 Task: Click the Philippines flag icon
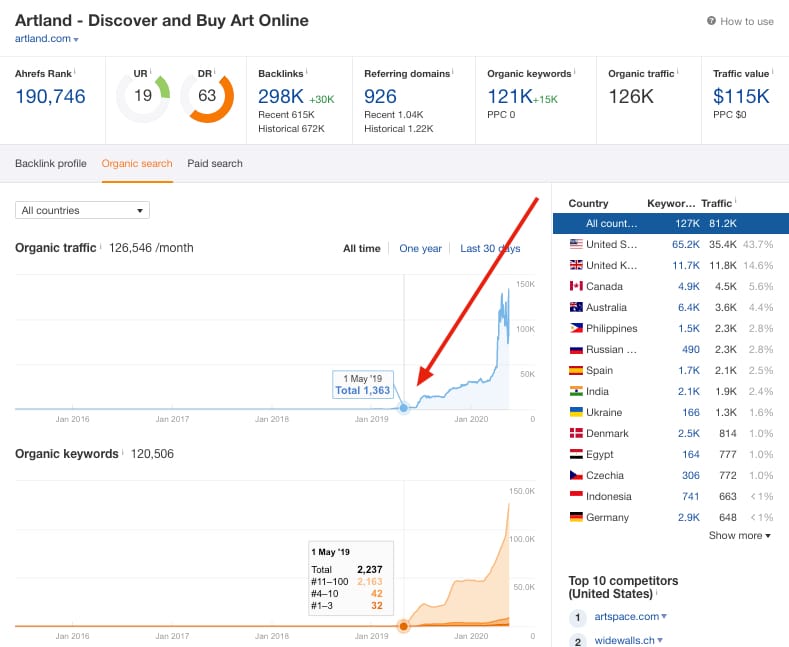[576, 328]
